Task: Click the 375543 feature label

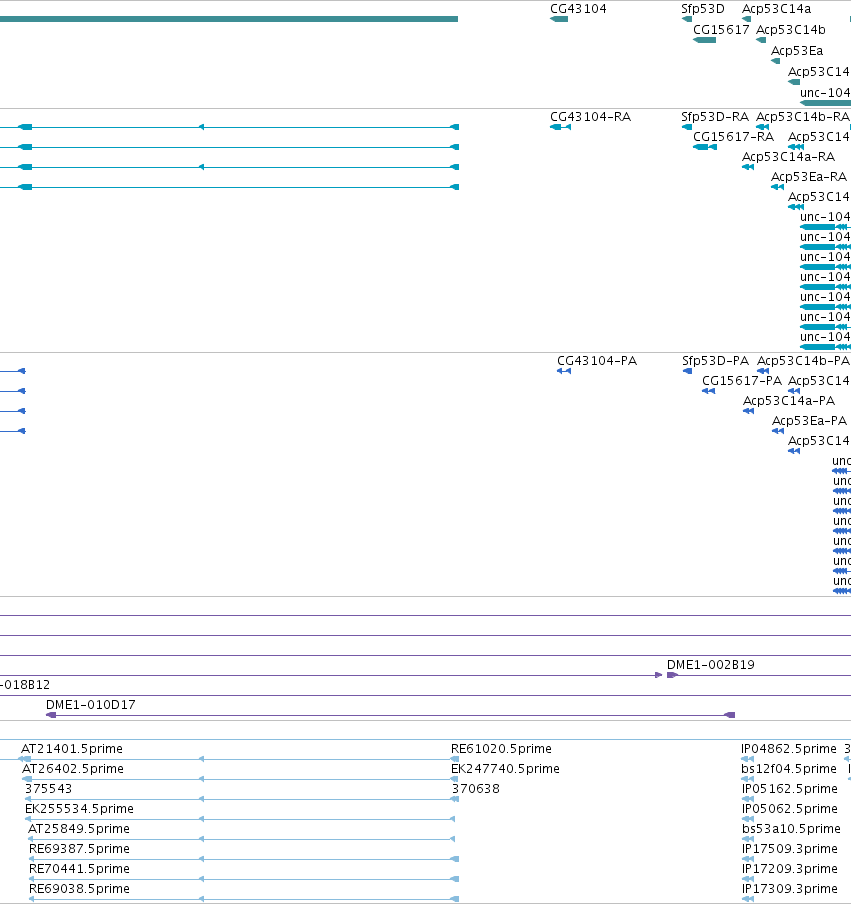Action: (x=48, y=788)
